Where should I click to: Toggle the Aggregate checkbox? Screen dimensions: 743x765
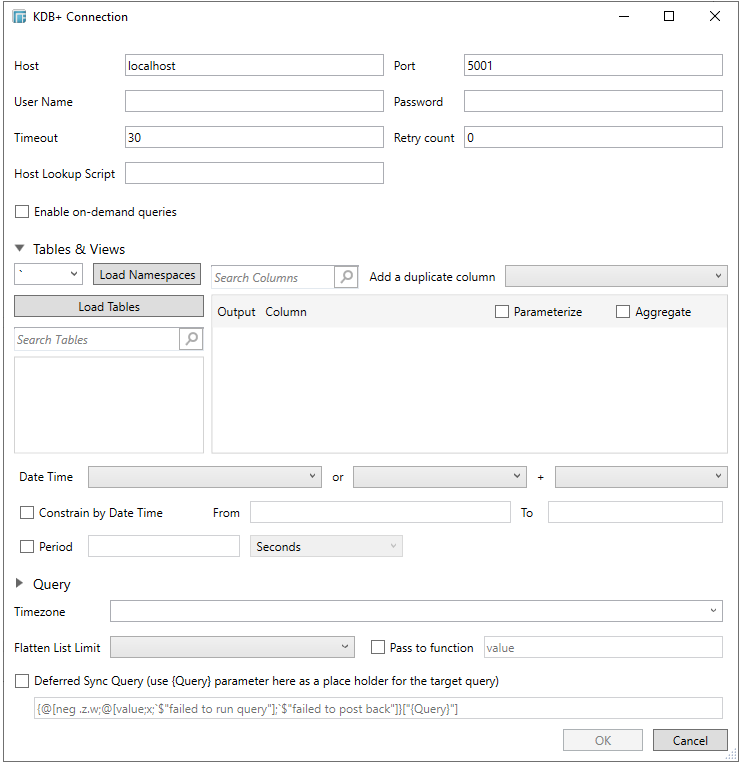tap(623, 312)
